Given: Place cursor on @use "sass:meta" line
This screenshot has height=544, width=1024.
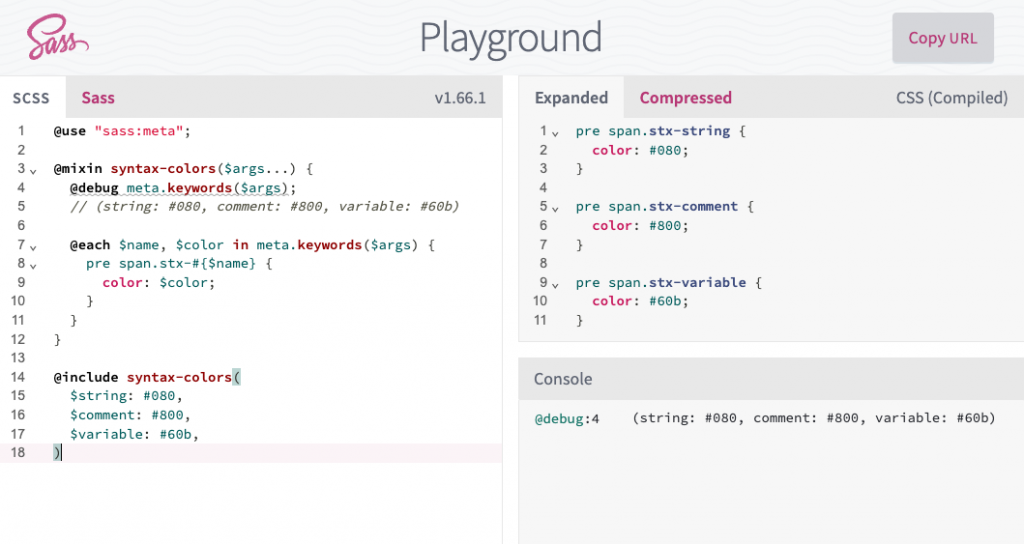Looking at the screenshot, I should [x=122, y=131].
